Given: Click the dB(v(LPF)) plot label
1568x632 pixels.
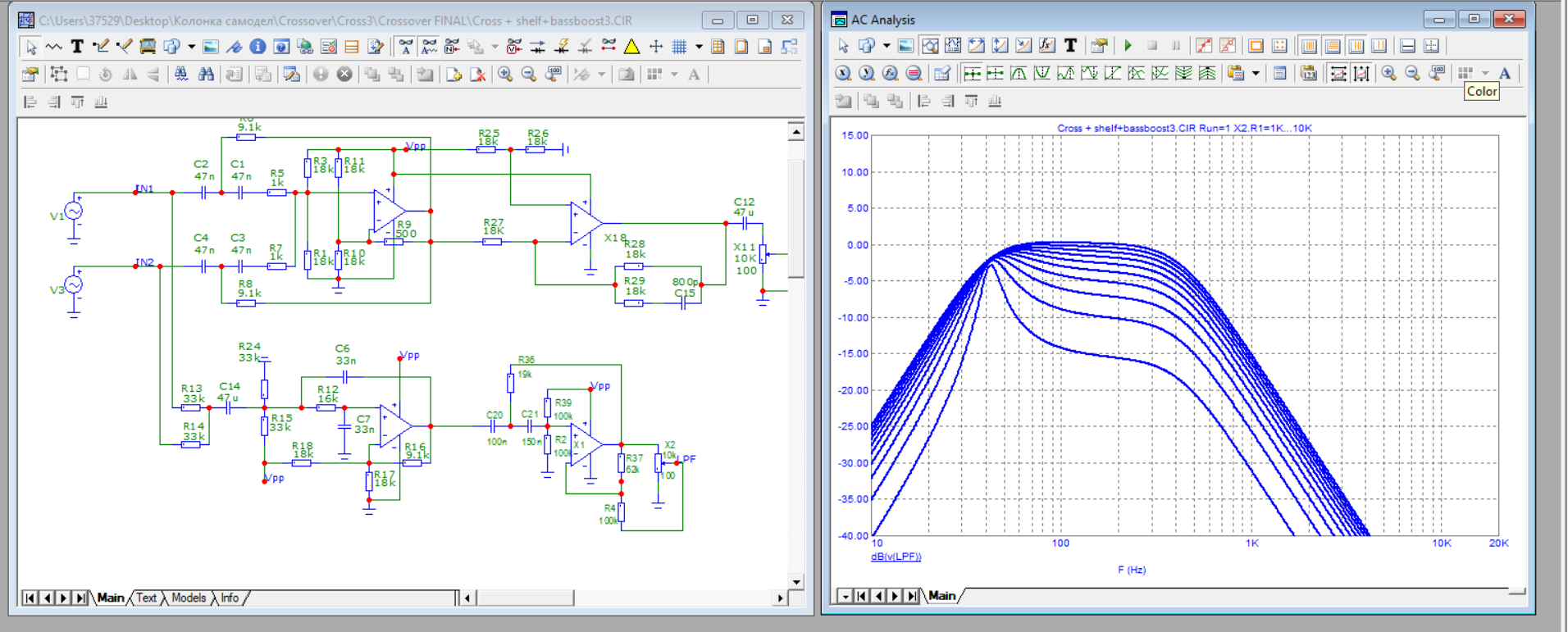Looking at the screenshot, I should 896,557.
